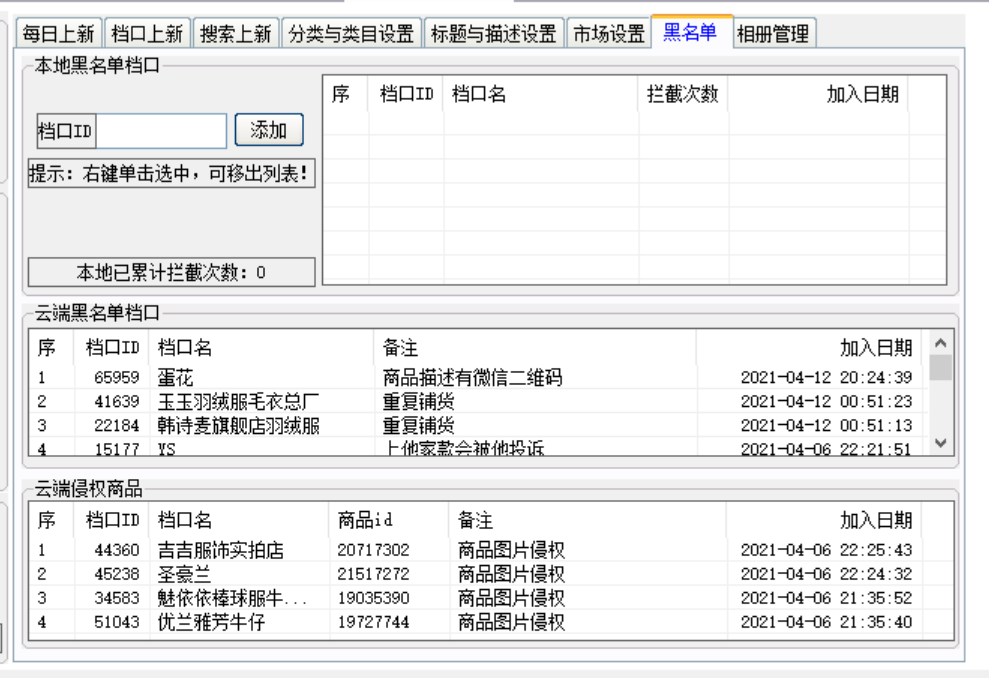Viewport: 989px width, 678px height.
Task: Click the 档口ID input field
Action: point(161,131)
